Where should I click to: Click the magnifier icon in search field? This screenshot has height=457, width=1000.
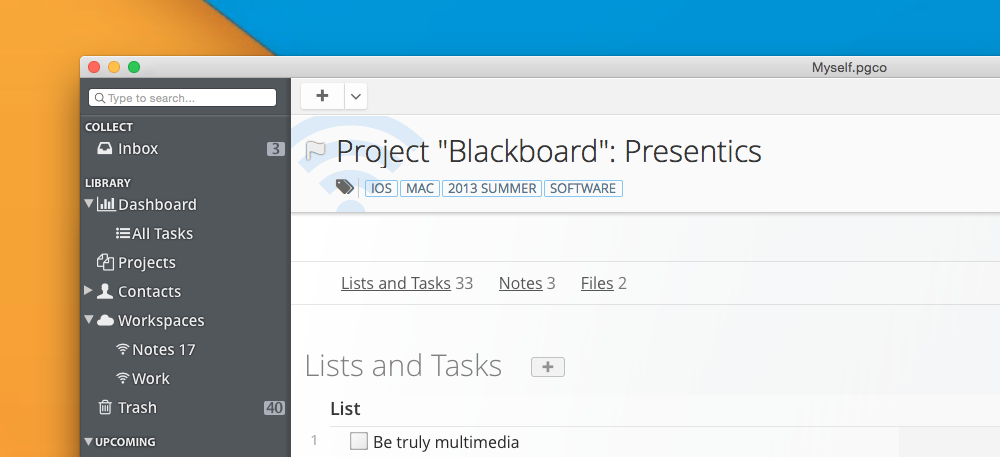(x=100, y=98)
